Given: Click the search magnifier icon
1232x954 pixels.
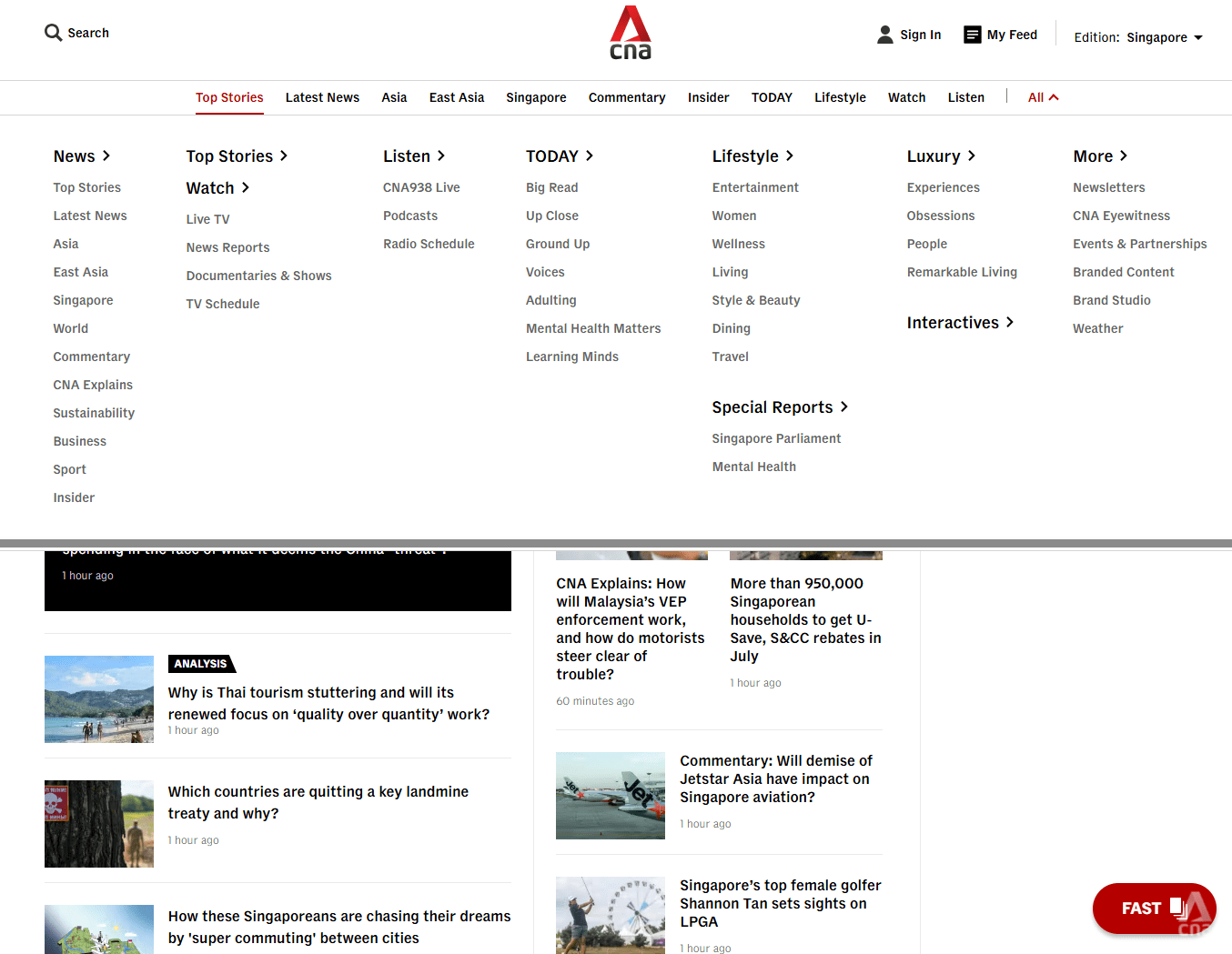Looking at the screenshot, I should [x=53, y=33].
